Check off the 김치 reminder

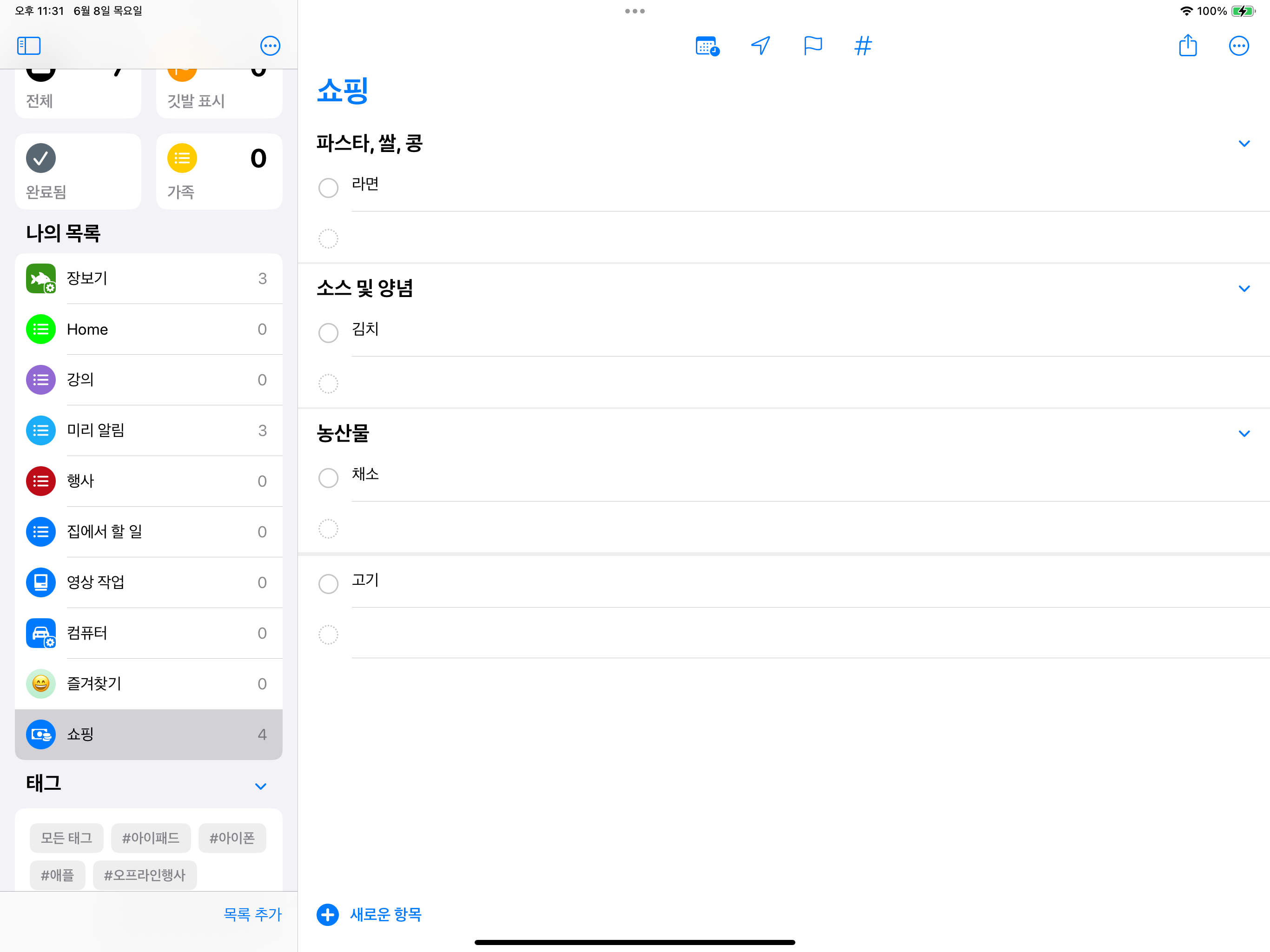328,333
